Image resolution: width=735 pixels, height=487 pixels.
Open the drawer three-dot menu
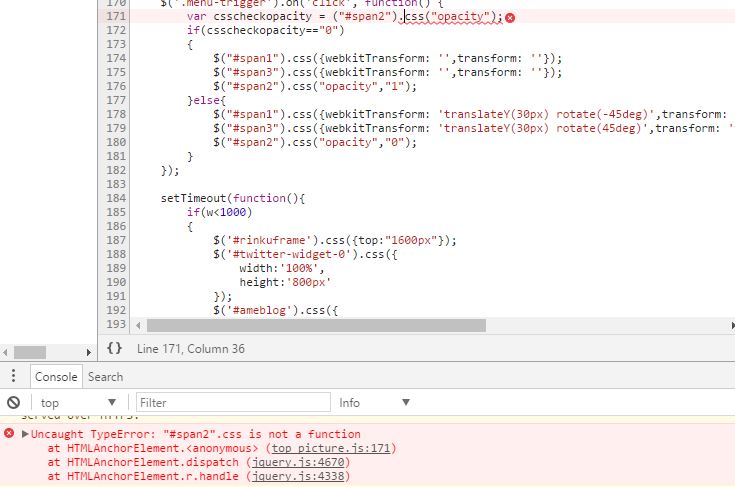13,377
